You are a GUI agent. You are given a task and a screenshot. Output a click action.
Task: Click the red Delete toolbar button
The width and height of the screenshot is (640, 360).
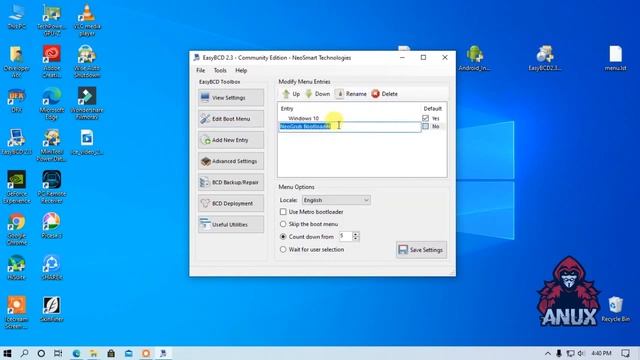point(384,94)
